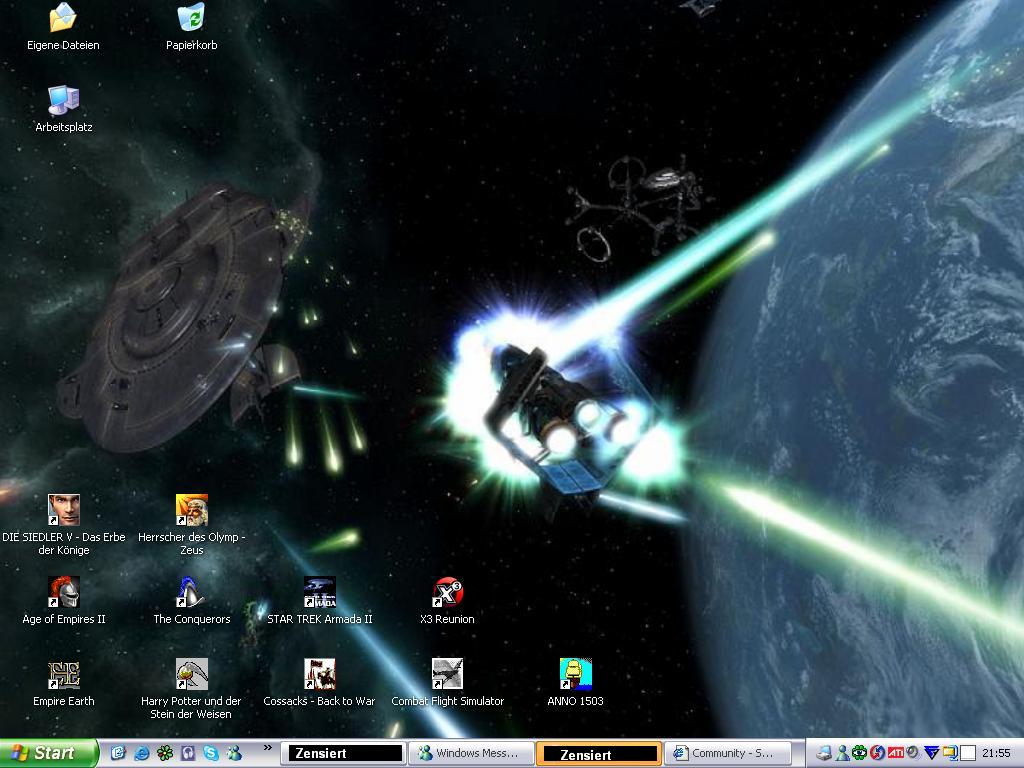1024x768 pixels.
Task: Launch the ANNO 1503 shortcut
Action: (x=575, y=674)
